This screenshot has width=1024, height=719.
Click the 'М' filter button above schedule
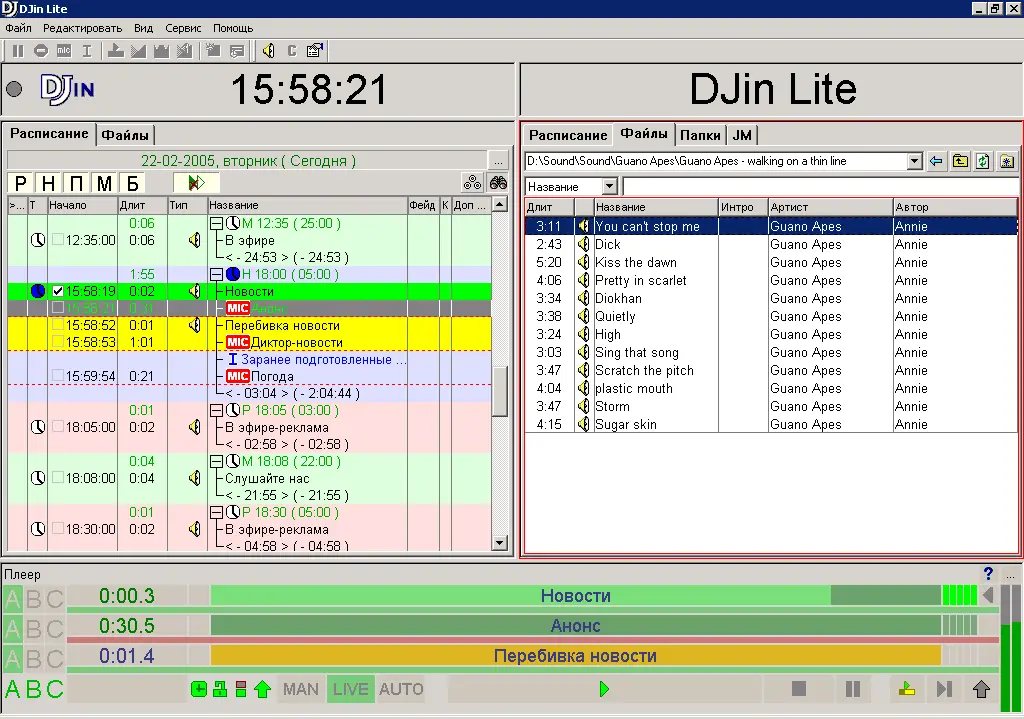(104, 184)
